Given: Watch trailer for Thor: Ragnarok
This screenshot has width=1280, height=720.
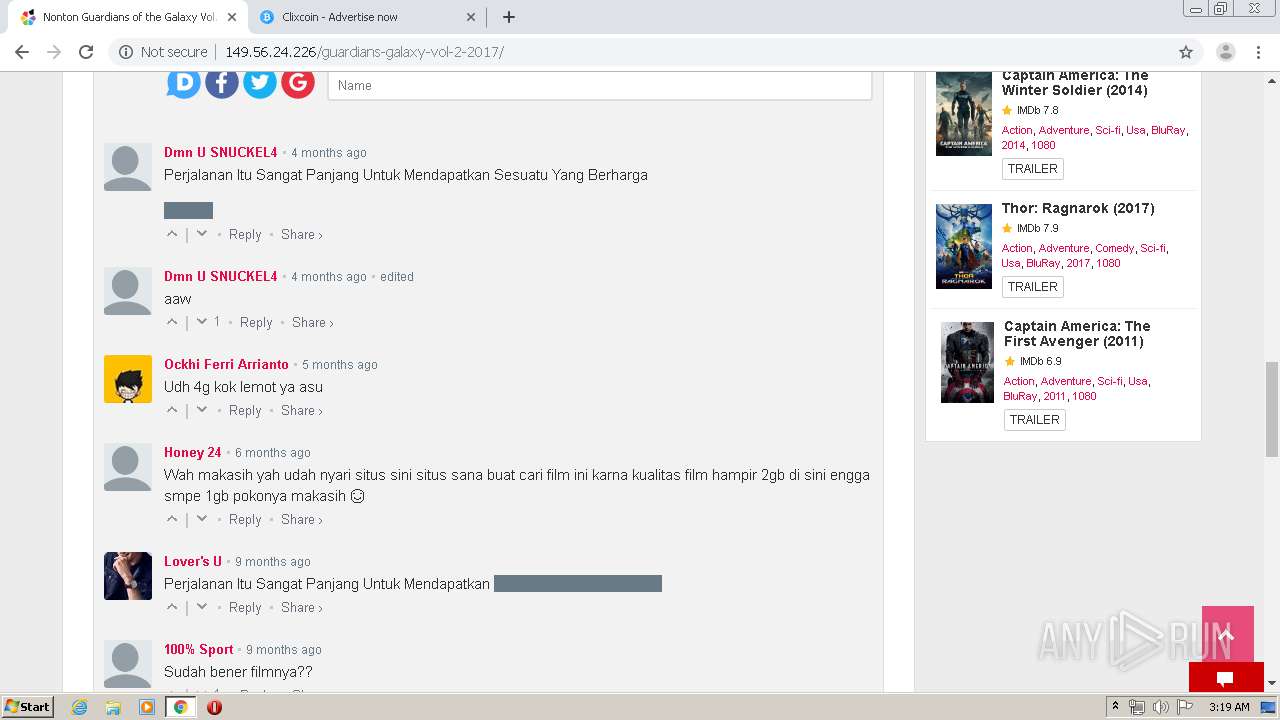Looking at the screenshot, I should [1033, 287].
